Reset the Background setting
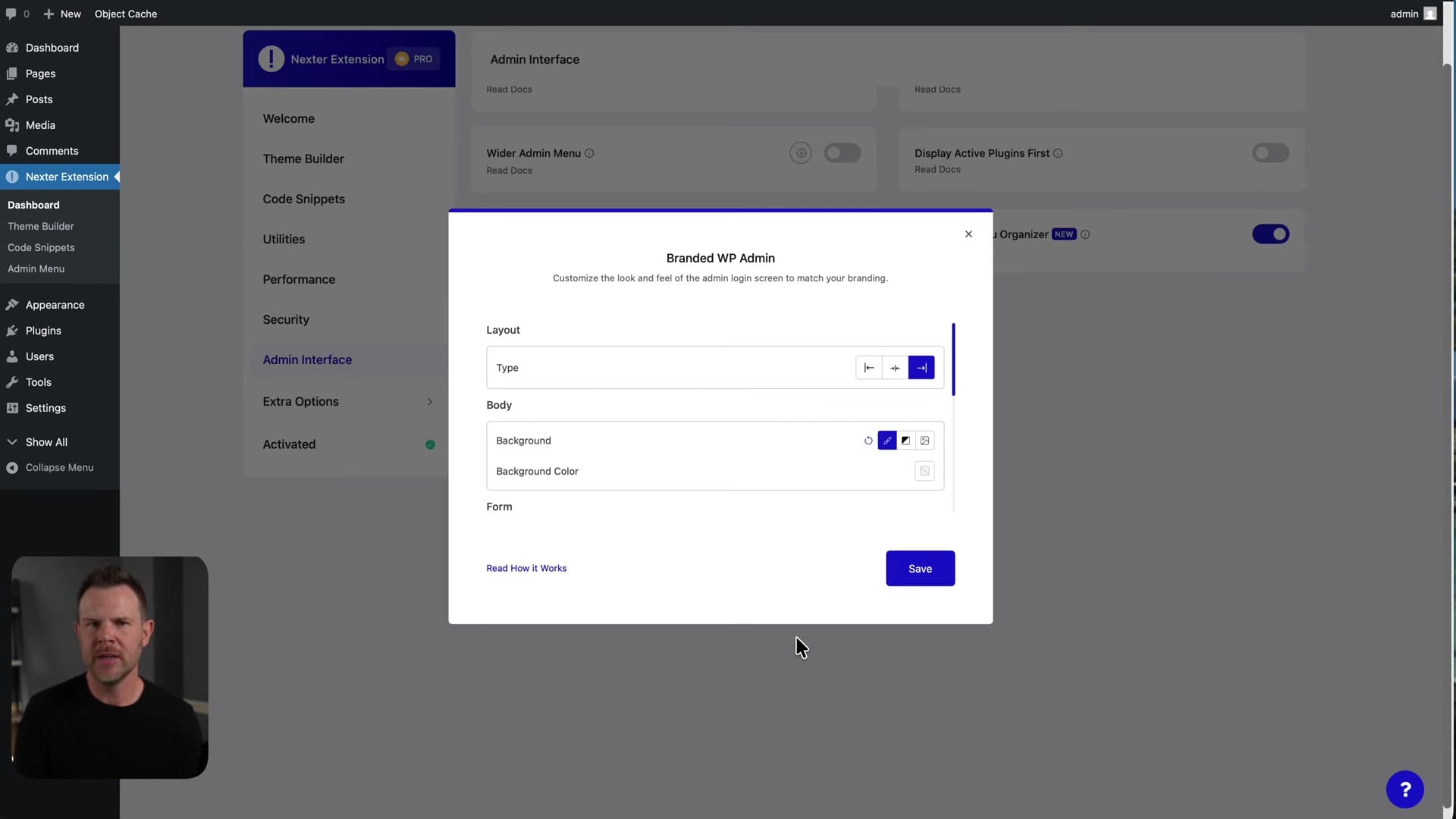This screenshot has height=819, width=1456. pos(868,441)
